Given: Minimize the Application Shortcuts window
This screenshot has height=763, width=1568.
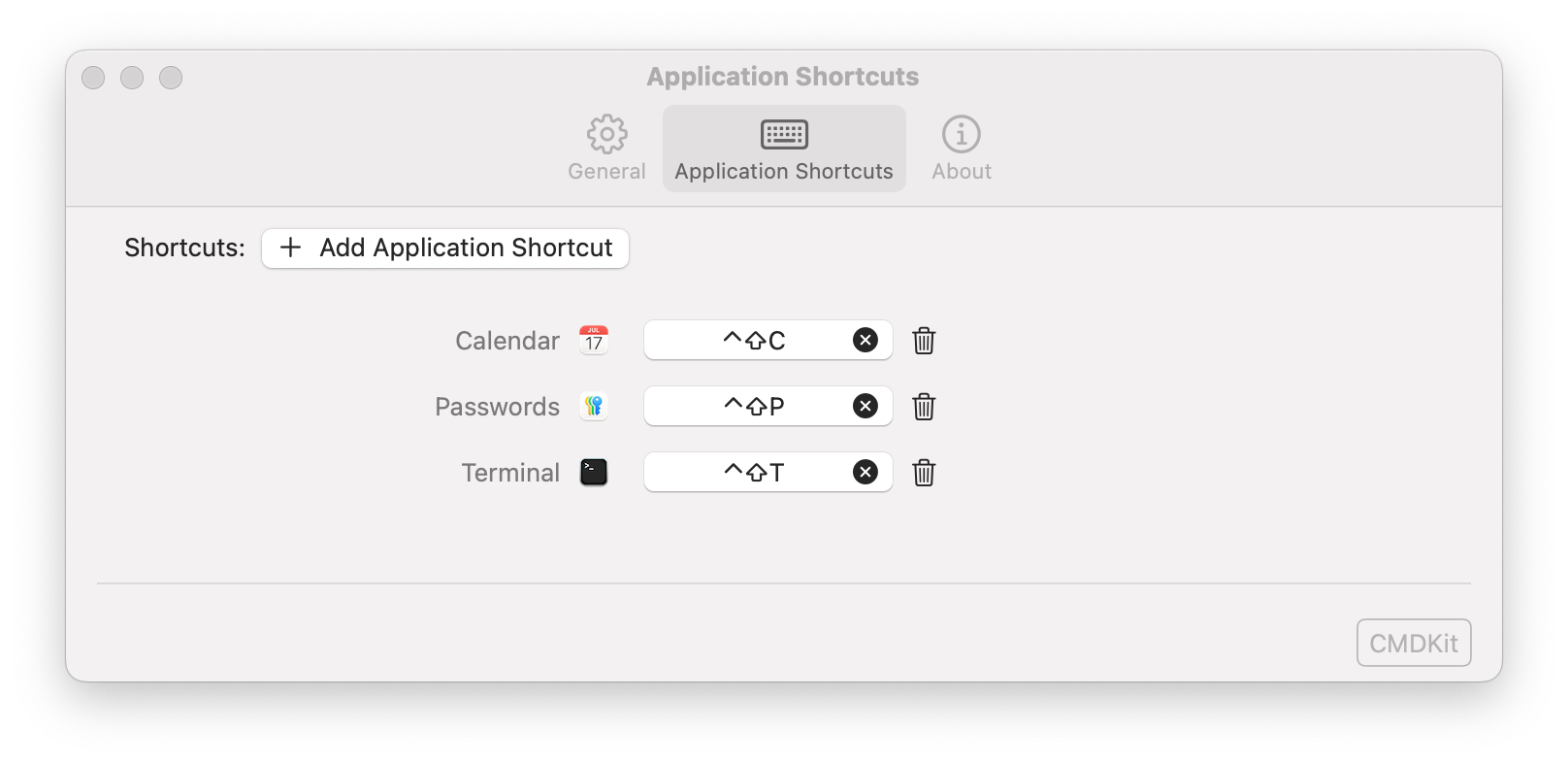Looking at the screenshot, I should [x=132, y=78].
